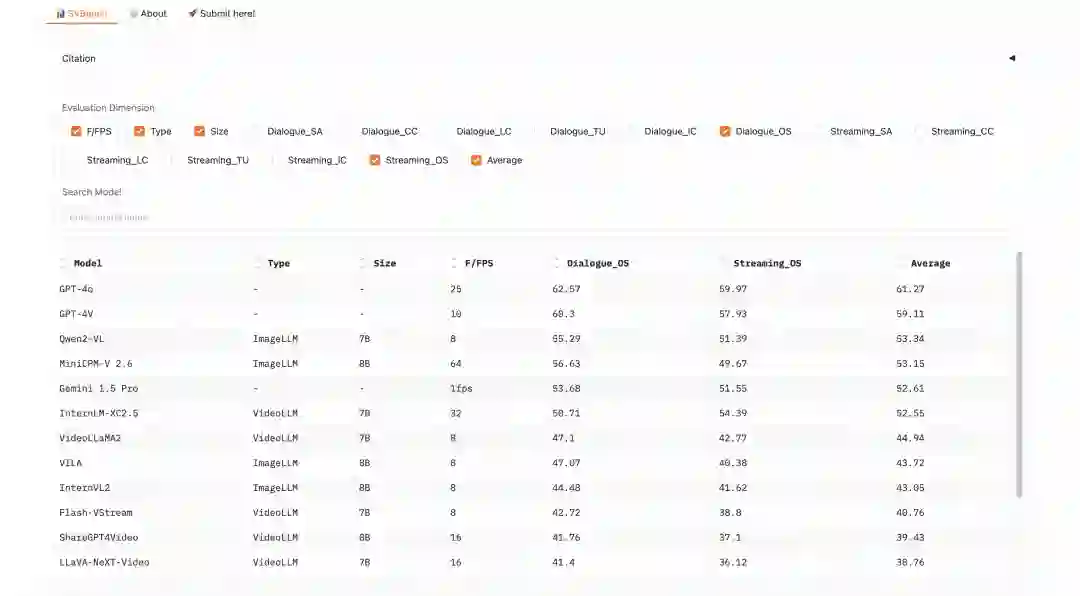The width and height of the screenshot is (1080, 596).
Task: Open the SVBench tab
Action: pyautogui.click(x=81, y=13)
